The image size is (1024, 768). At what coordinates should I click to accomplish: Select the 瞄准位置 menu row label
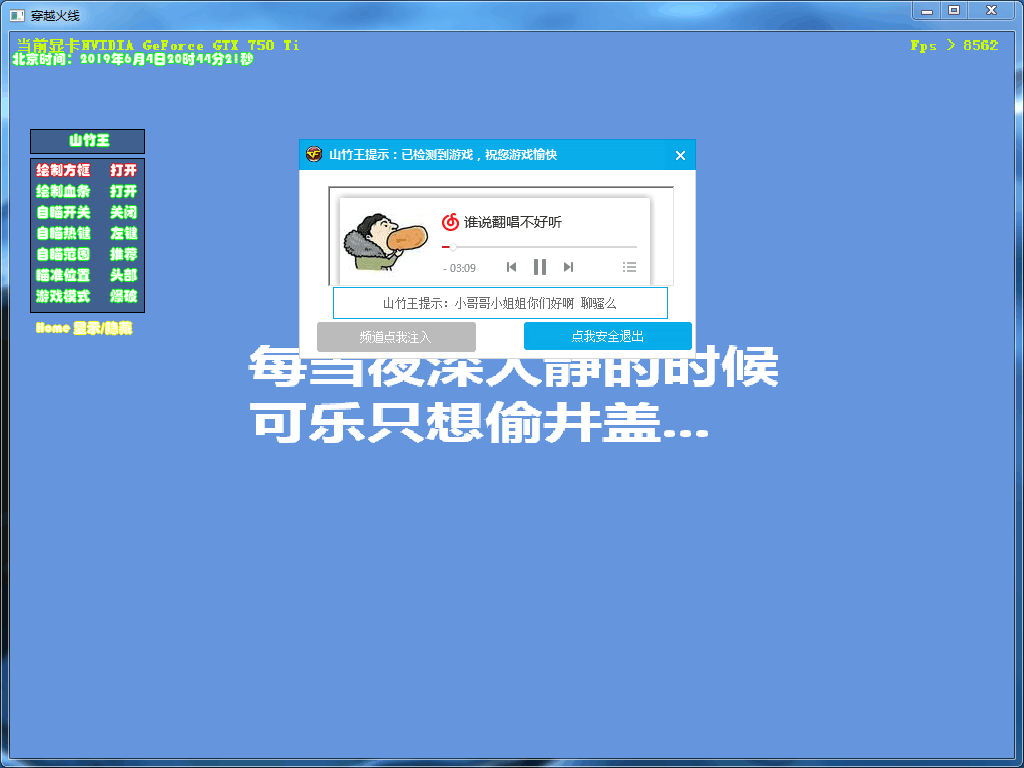63,275
